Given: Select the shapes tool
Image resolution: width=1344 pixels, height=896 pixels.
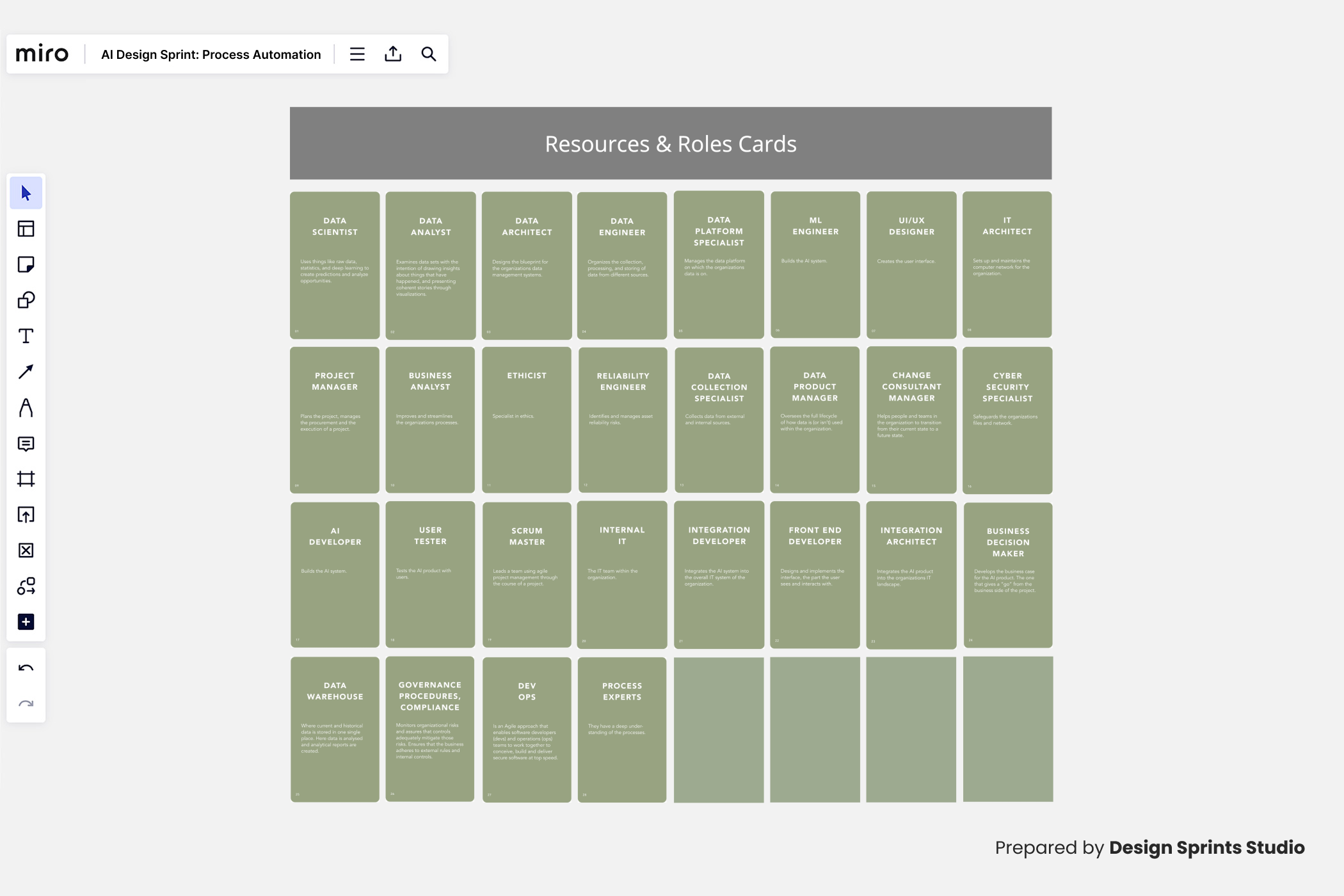Looking at the screenshot, I should (x=26, y=300).
